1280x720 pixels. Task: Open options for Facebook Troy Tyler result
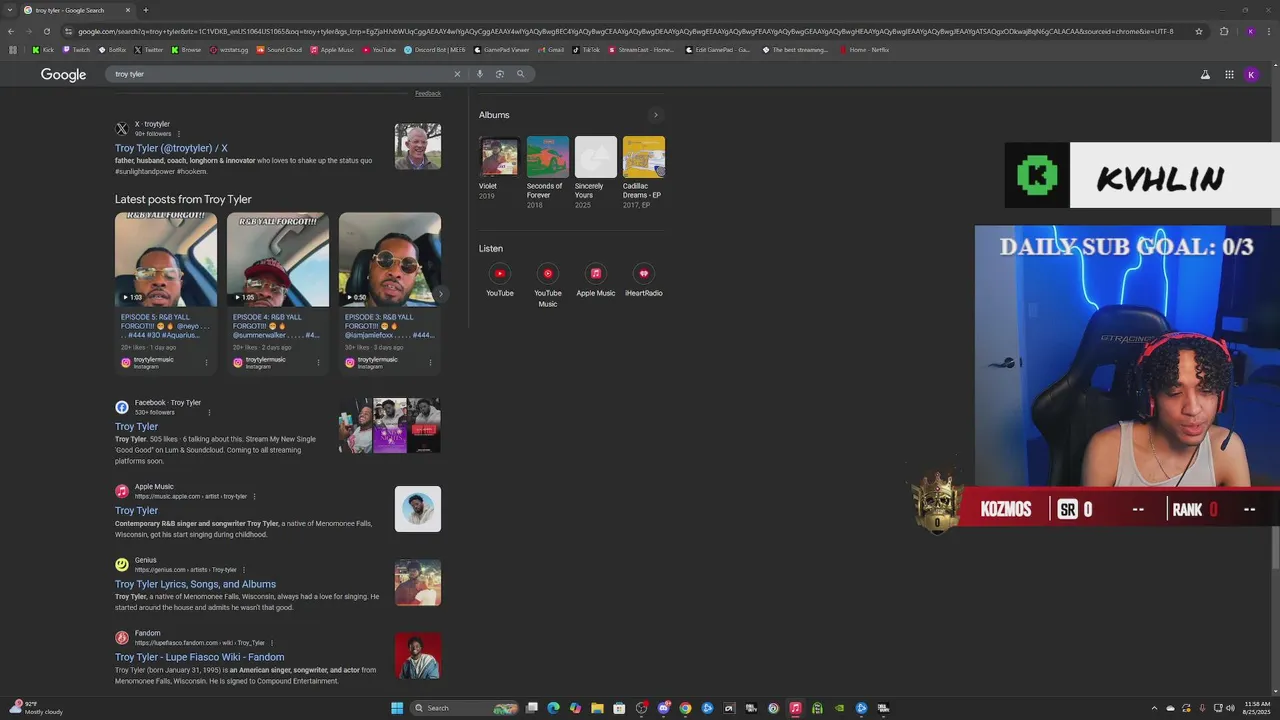point(209,412)
